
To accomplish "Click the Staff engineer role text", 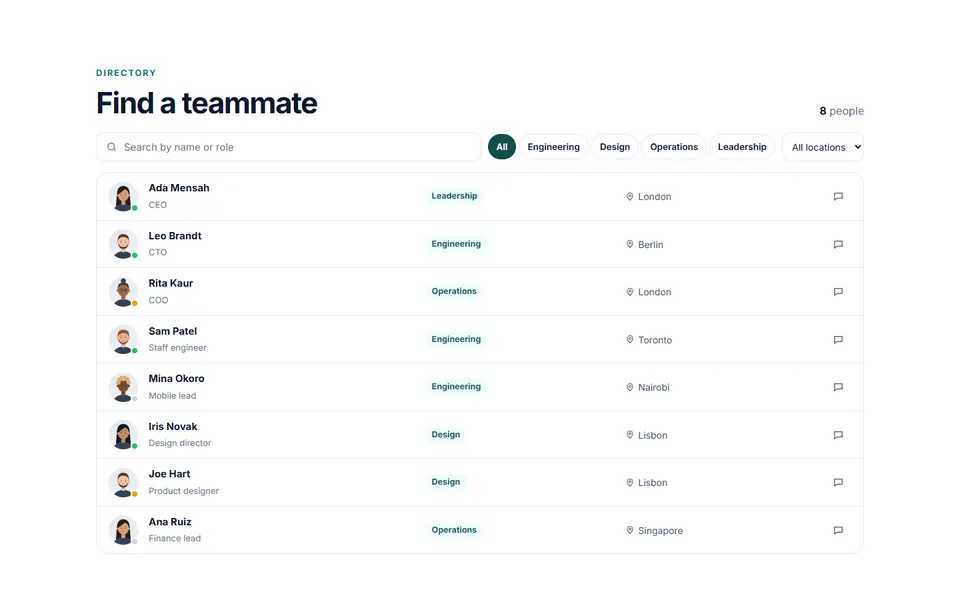I will pos(178,348).
